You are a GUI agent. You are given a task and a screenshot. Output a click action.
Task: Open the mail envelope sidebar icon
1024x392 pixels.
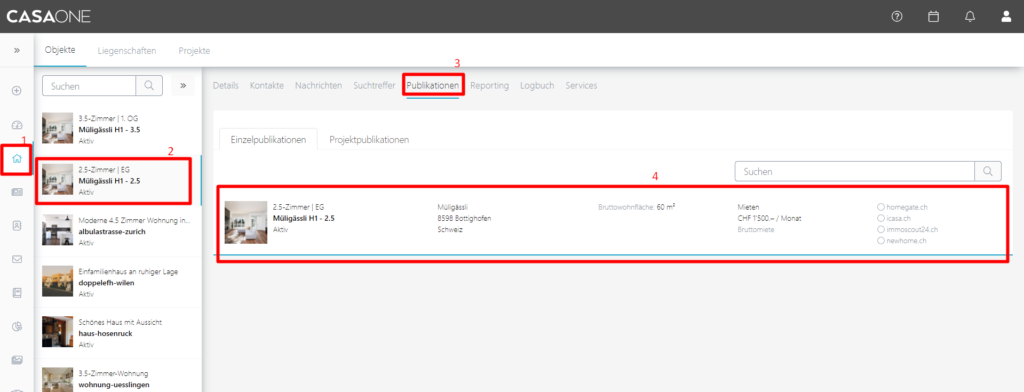tap(17, 259)
